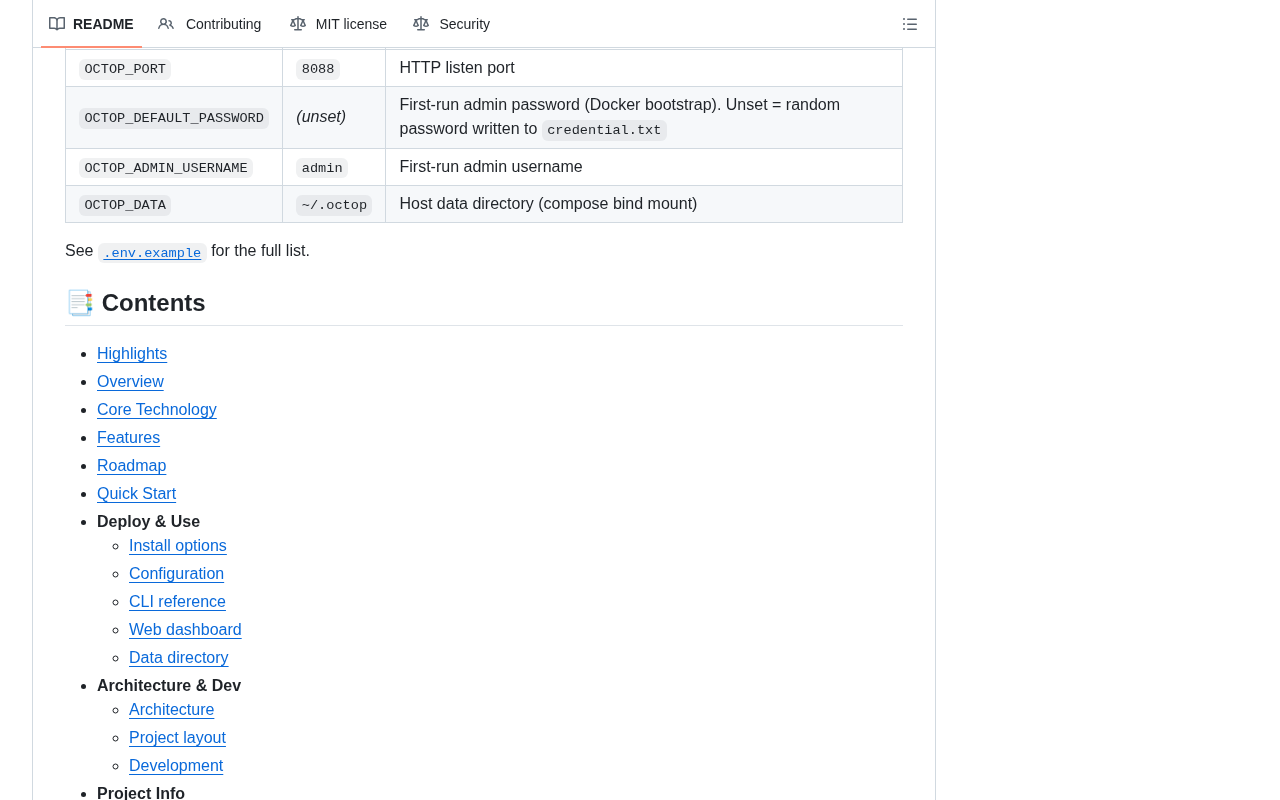This screenshot has height=800, width=1280.
Task: Click the Host data directory description
Action: 548,204
